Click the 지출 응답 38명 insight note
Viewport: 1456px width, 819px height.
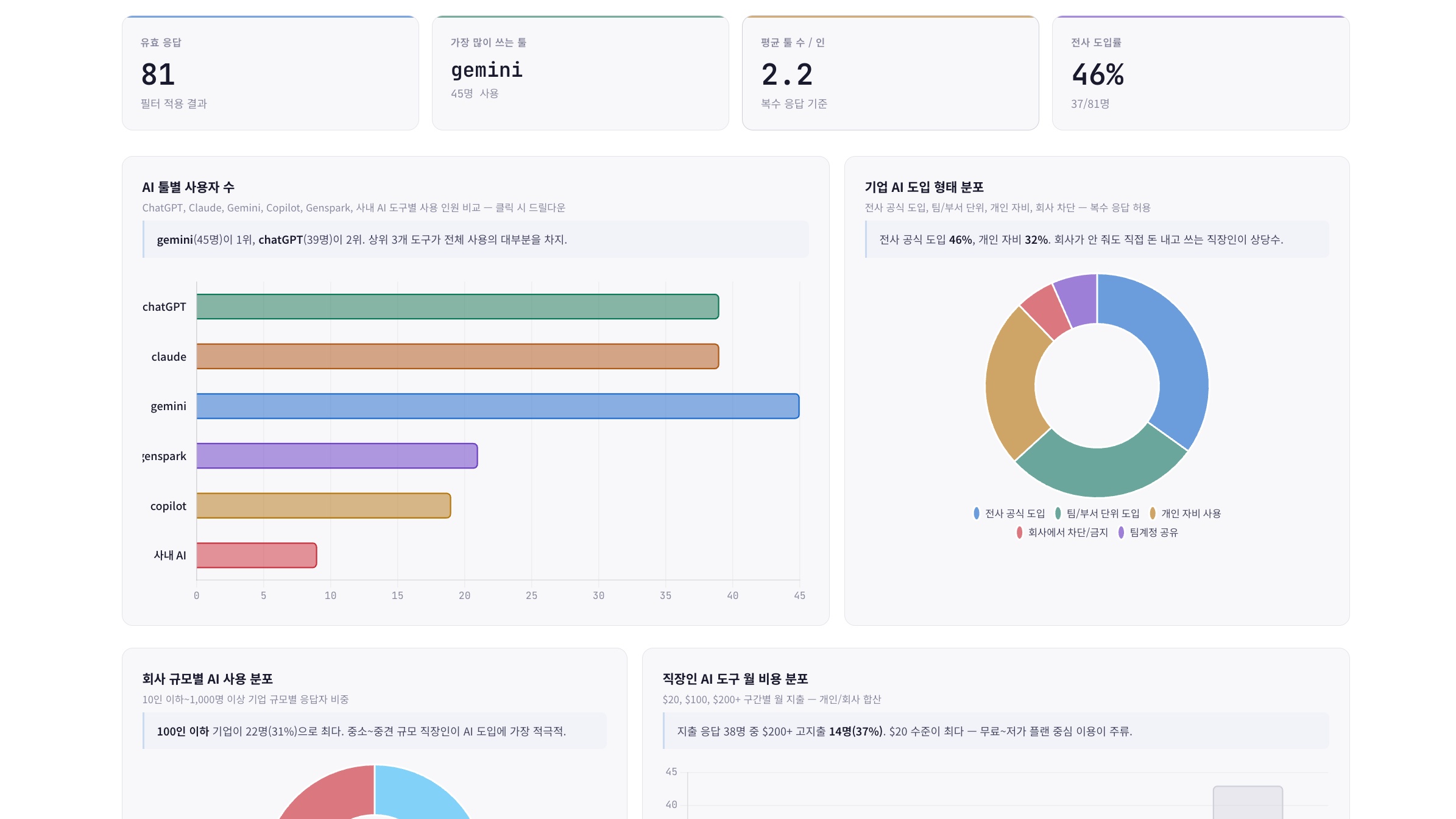[996, 731]
